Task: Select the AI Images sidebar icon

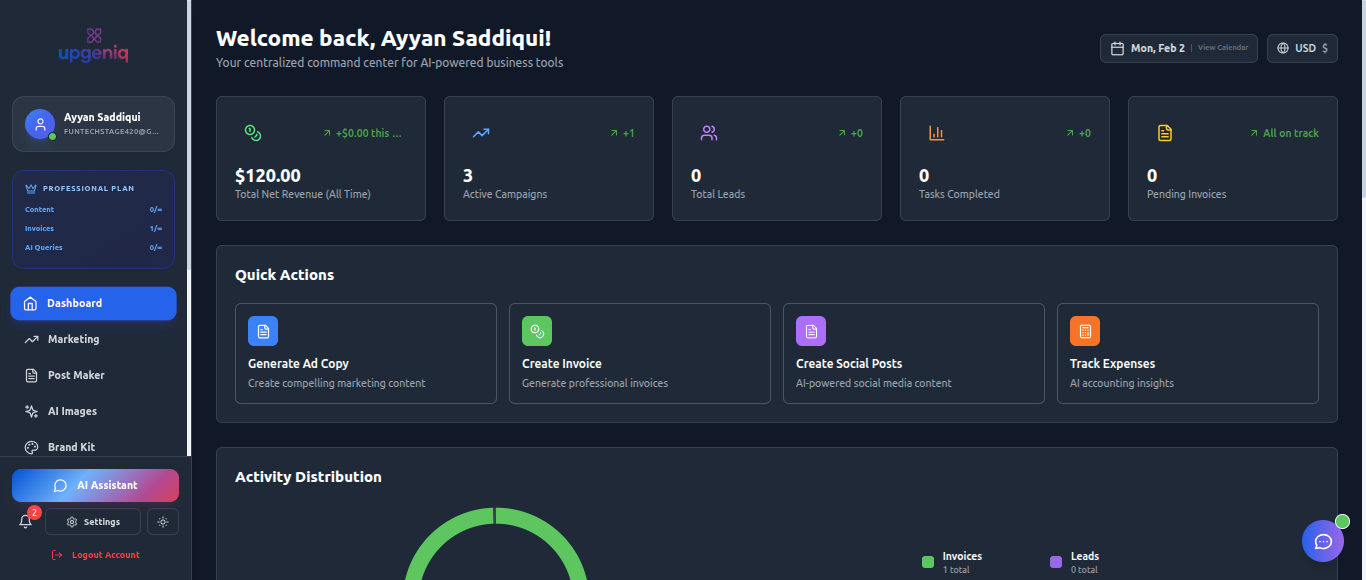Action: [x=30, y=411]
